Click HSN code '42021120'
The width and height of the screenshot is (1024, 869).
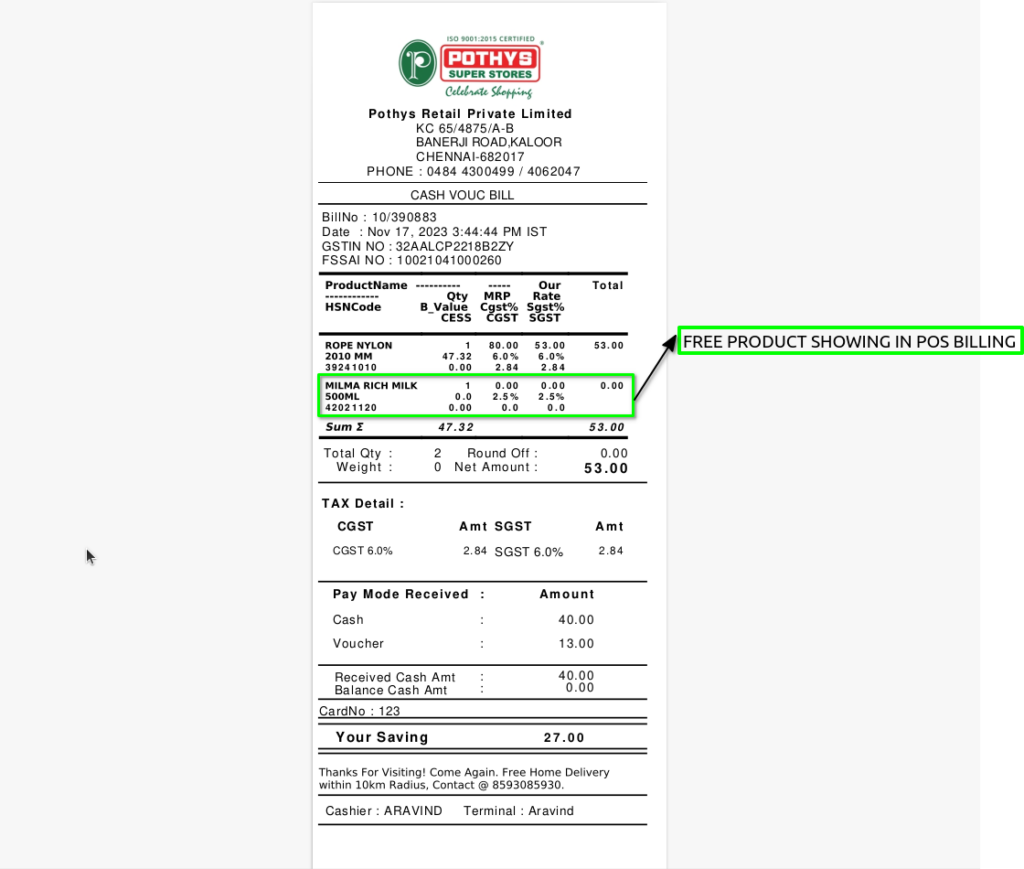(x=351, y=408)
